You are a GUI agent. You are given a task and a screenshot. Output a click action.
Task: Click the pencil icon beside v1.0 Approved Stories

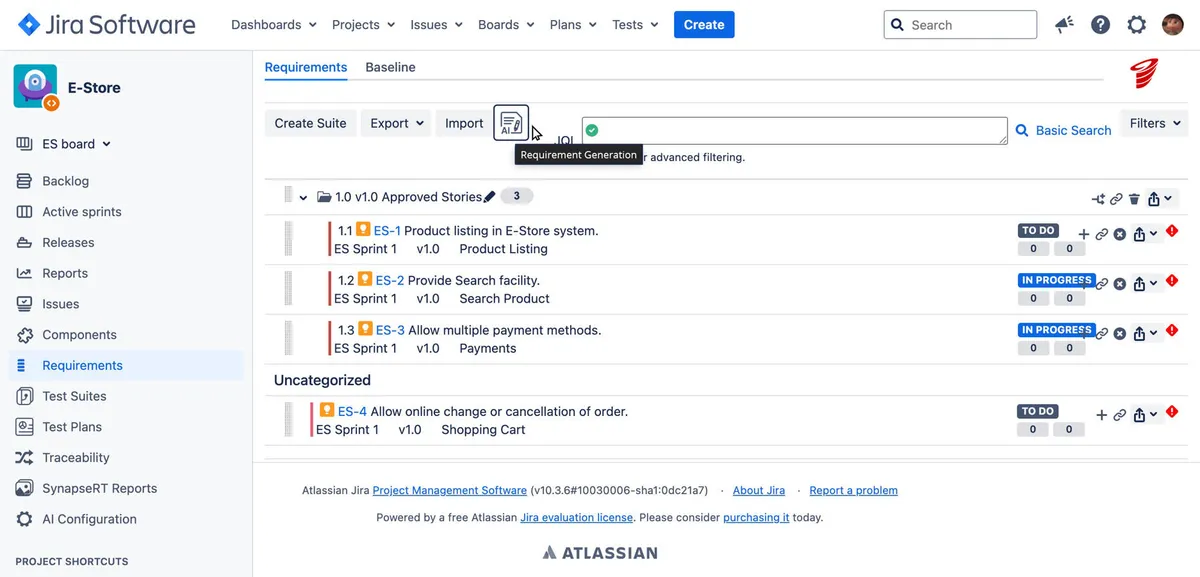click(x=489, y=197)
